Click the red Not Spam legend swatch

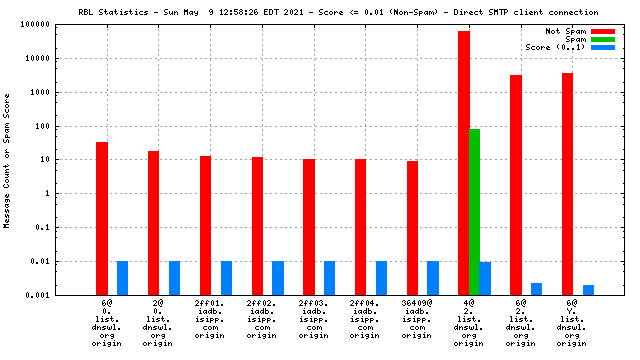(x=603, y=31)
